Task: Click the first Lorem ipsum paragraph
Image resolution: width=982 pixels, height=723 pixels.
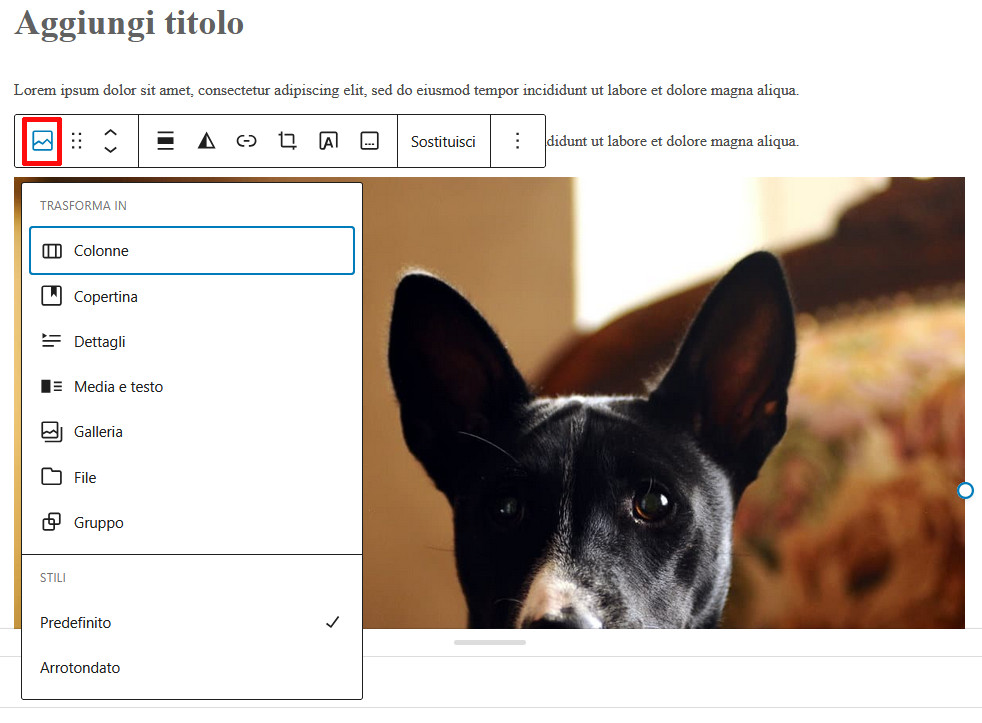Action: tap(406, 90)
